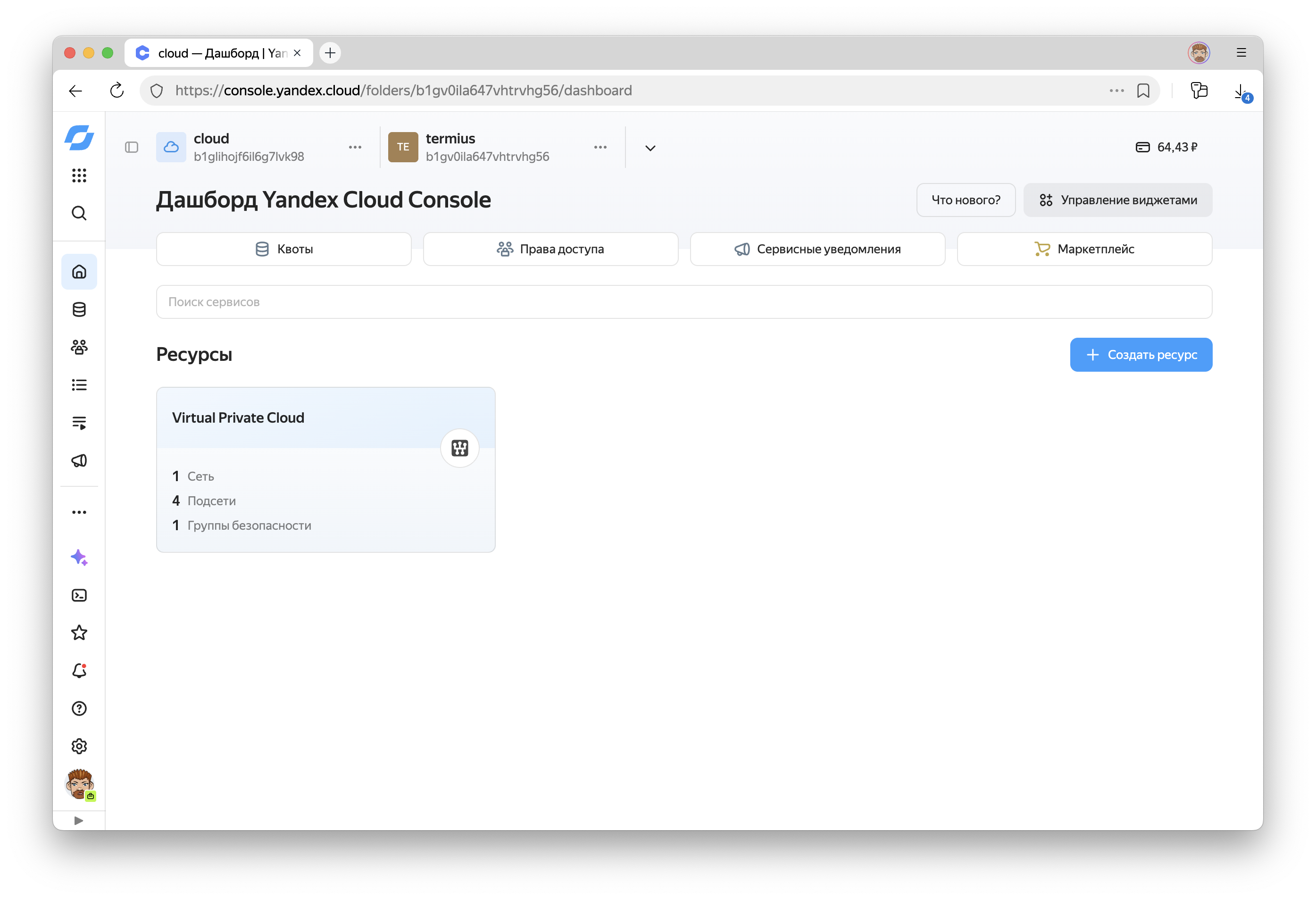Open the help question mark icon
The width and height of the screenshot is (1316, 900).
(79, 708)
